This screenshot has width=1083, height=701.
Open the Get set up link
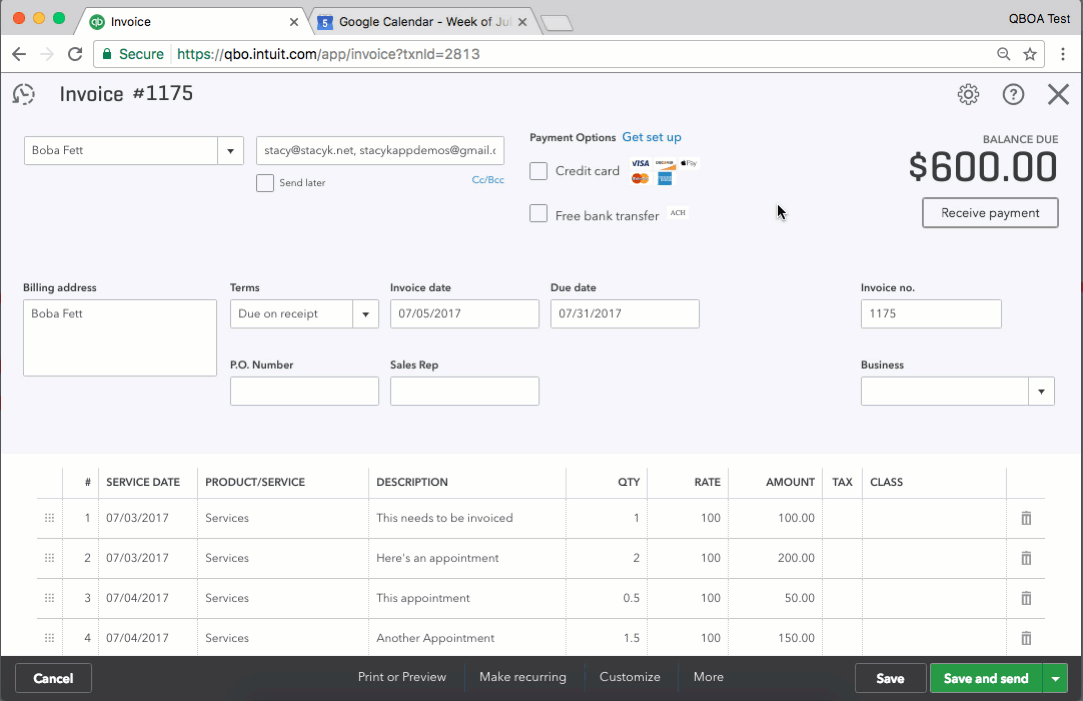pos(651,137)
